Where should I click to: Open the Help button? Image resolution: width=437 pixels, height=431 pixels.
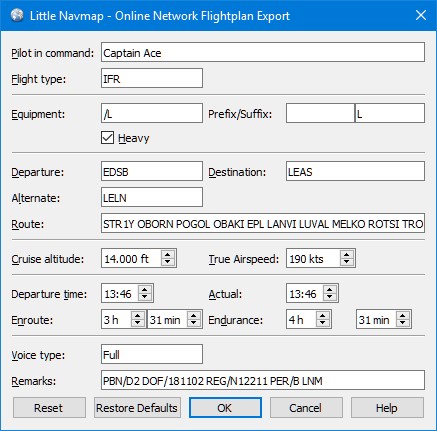click(387, 407)
